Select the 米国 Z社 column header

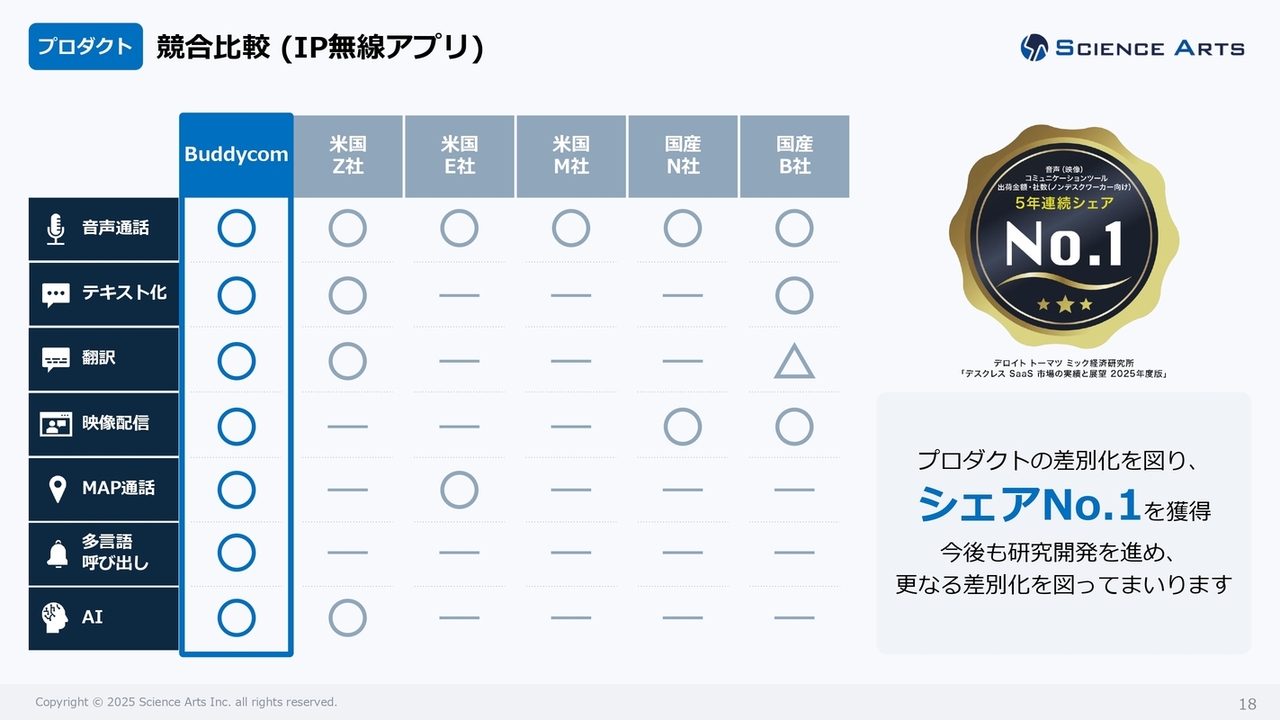348,156
